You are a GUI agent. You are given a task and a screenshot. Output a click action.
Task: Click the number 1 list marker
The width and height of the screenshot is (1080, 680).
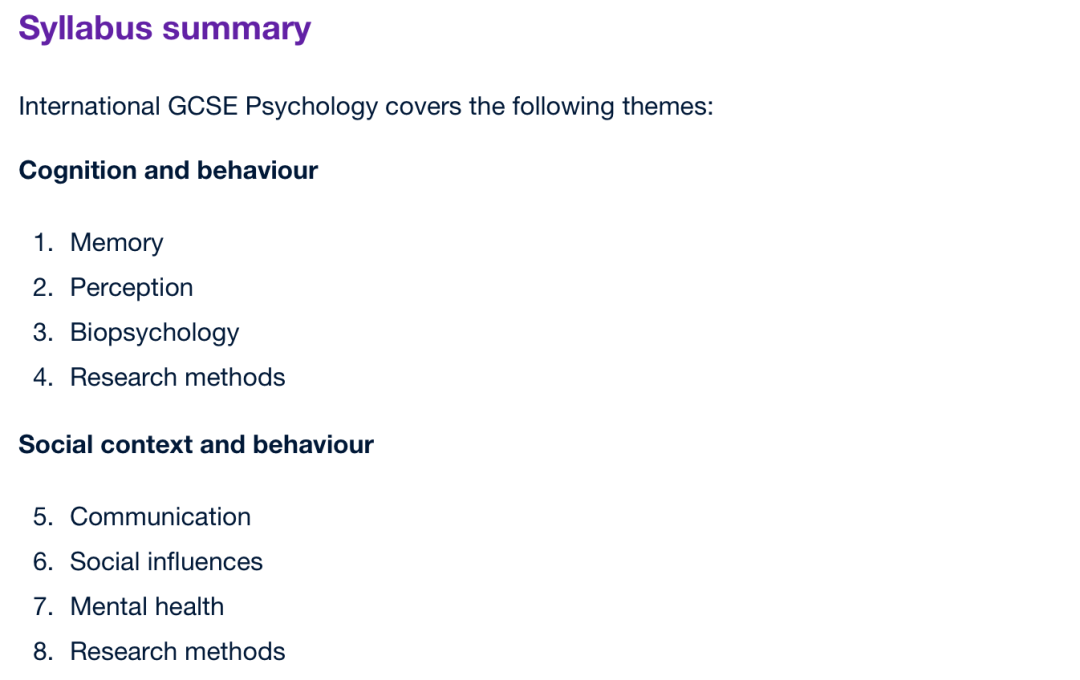(43, 243)
